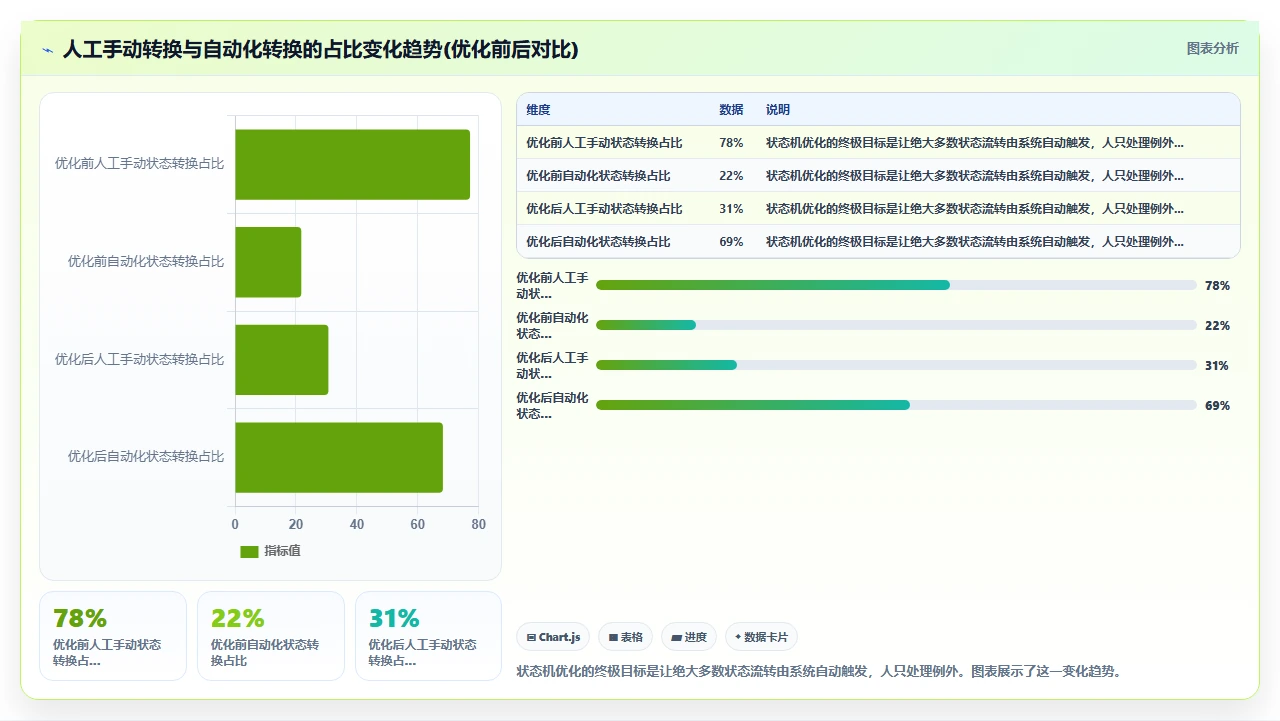Image resolution: width=1280 pixels, height=721 pixels.
Task: Open the 31% data card
Action: click(x=428, y=636)
